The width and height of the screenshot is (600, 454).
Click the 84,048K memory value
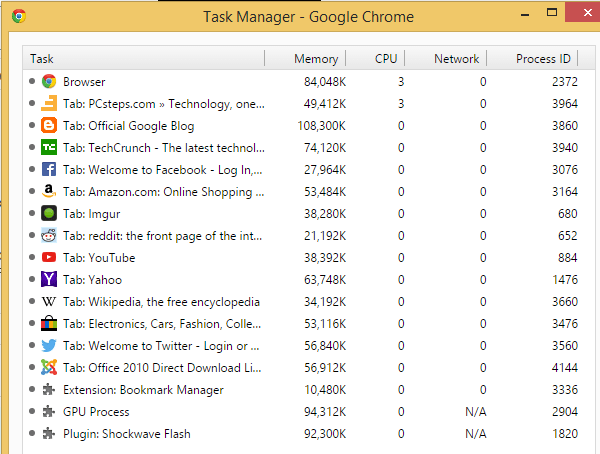(325, 82)
